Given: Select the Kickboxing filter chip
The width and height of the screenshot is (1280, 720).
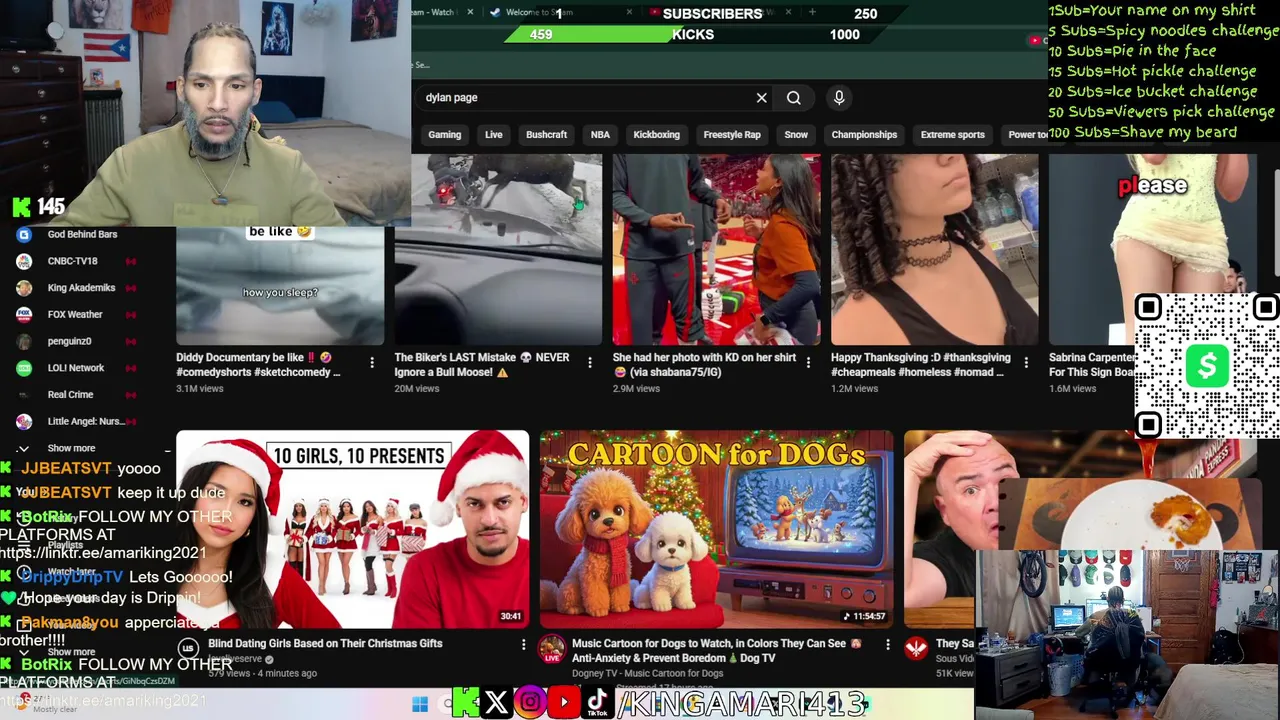Looking at the screenshot, I should 656,134.
